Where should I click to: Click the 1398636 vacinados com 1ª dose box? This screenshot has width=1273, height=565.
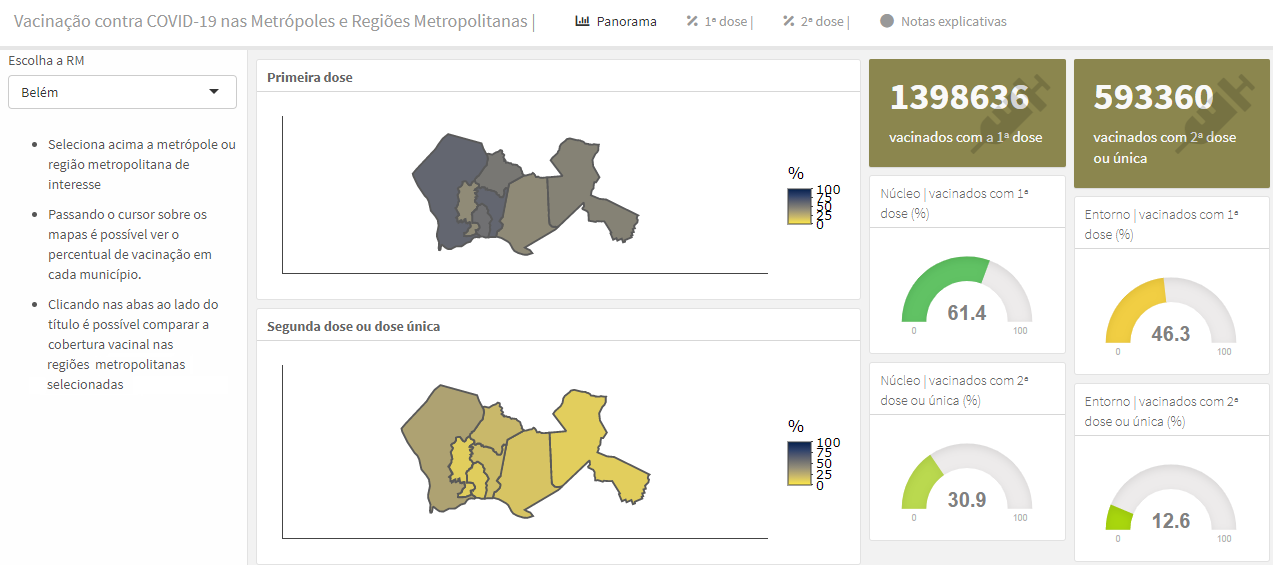[967, 112]
